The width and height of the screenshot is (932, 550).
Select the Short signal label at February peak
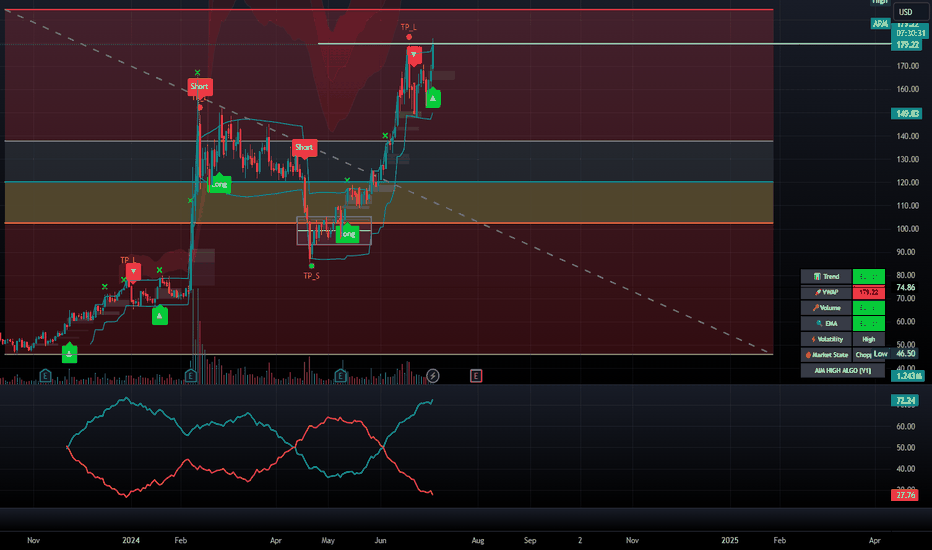pyautogui.click(x=200, y=87)
